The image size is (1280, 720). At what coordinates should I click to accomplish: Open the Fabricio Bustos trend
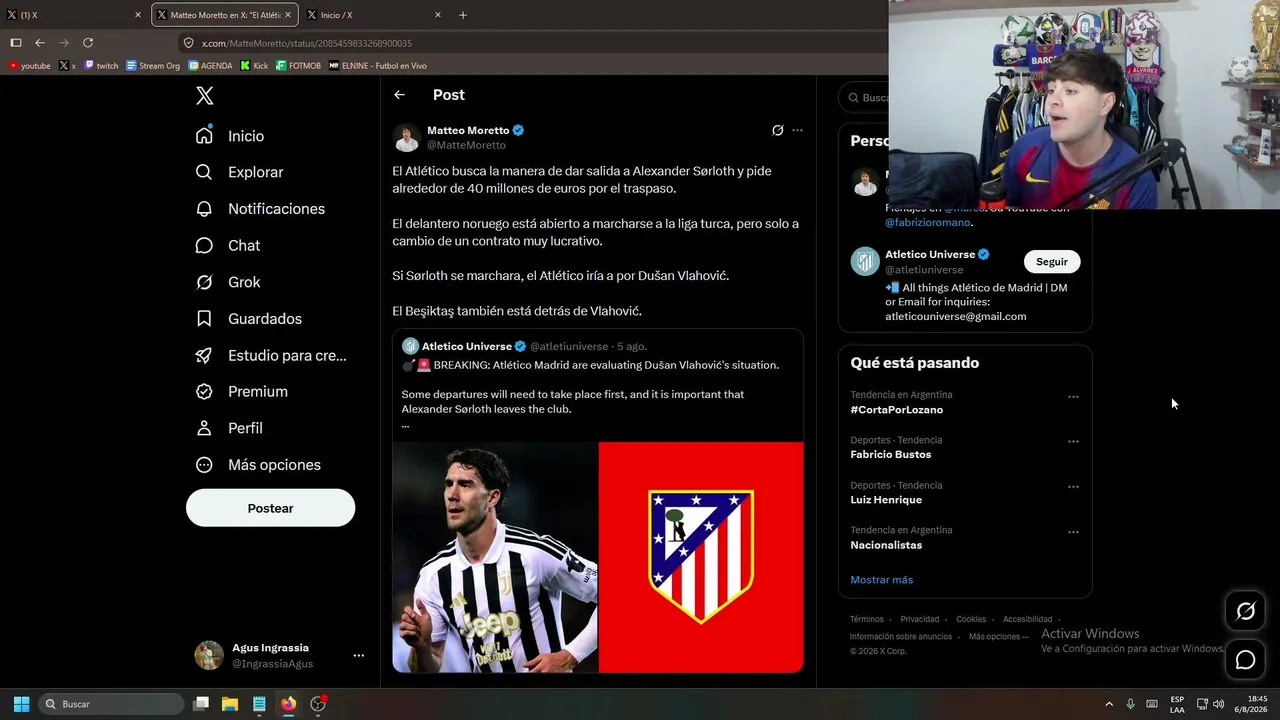coord(890,455)
